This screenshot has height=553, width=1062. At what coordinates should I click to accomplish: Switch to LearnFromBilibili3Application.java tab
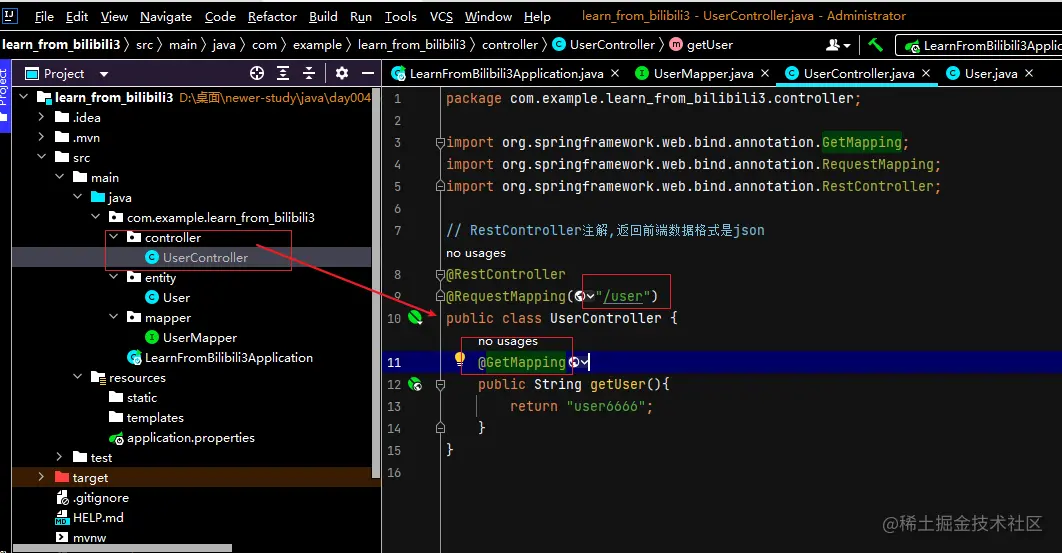(506, 73)
